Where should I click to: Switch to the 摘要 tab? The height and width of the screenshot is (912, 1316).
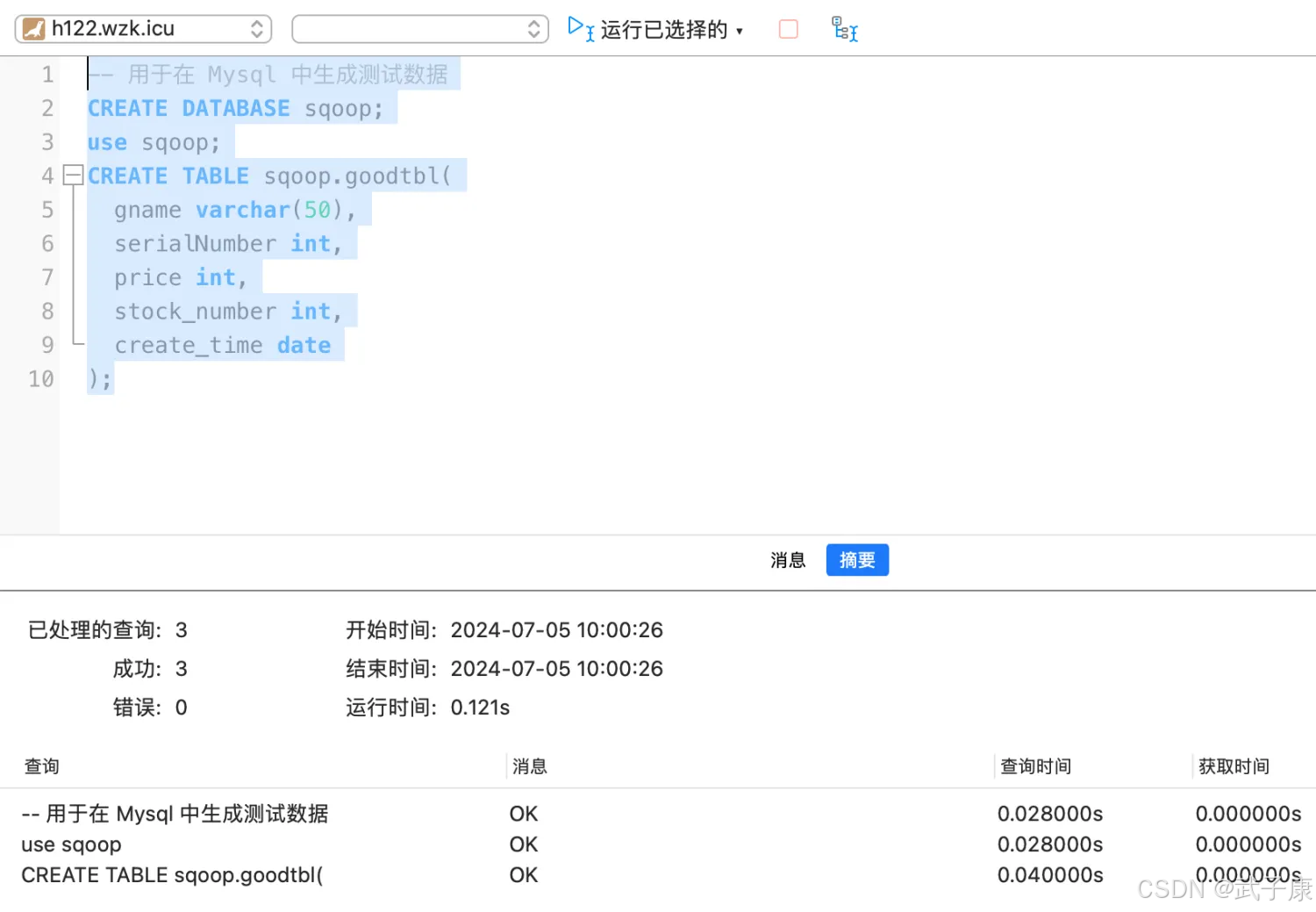tap(857, 560)
